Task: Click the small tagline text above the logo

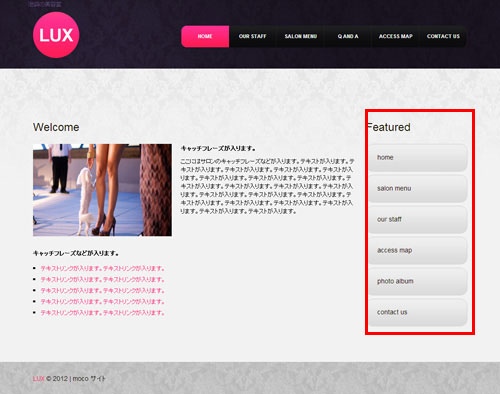Action: click(45, 4)
